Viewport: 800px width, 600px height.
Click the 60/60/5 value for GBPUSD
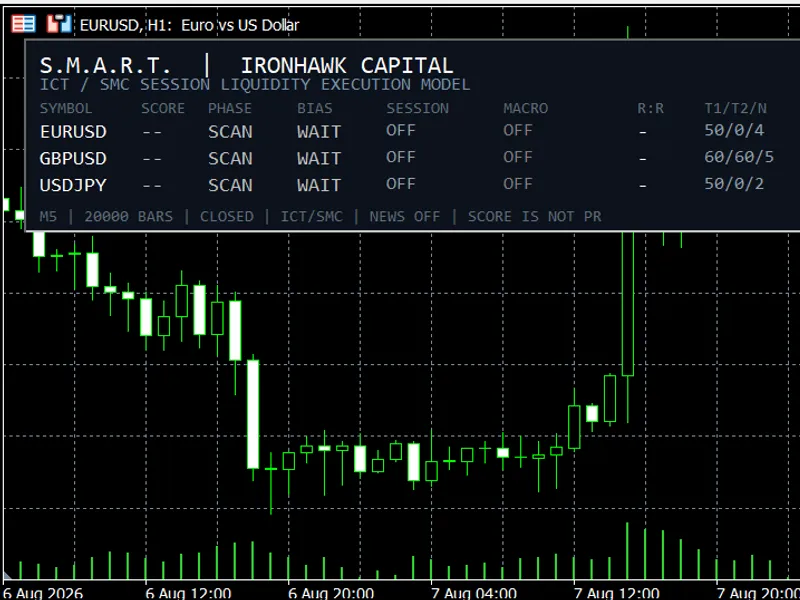pyautogui.click(x=739, y=157)
